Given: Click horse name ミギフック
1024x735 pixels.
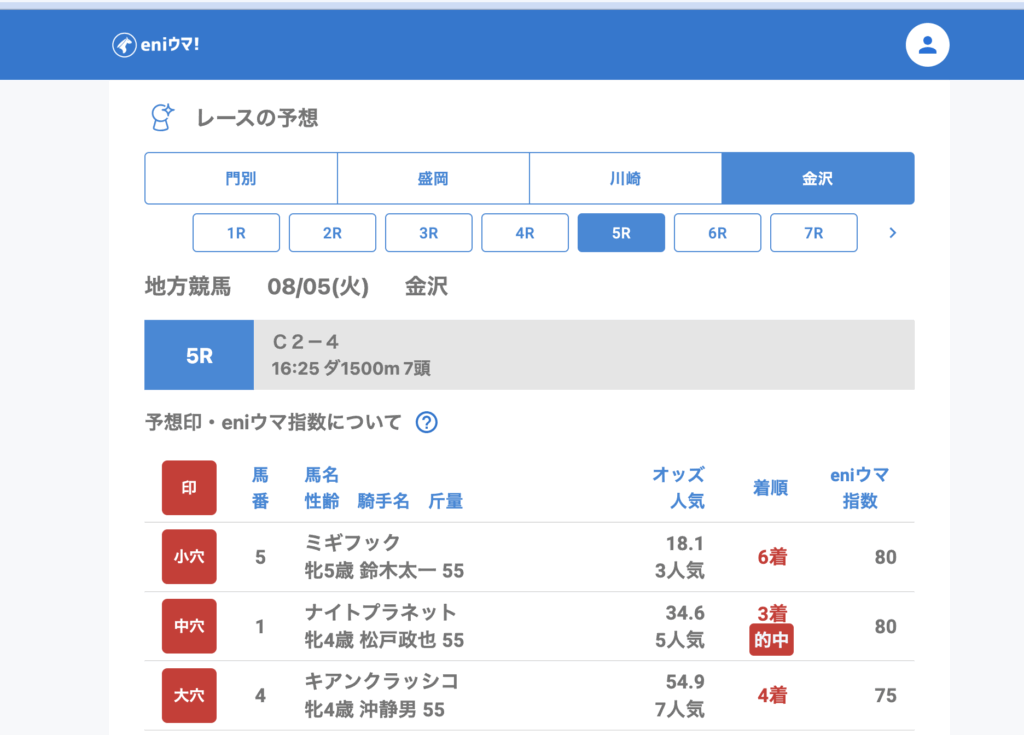Looking at the screenshot, I should (x=352, y=543).
